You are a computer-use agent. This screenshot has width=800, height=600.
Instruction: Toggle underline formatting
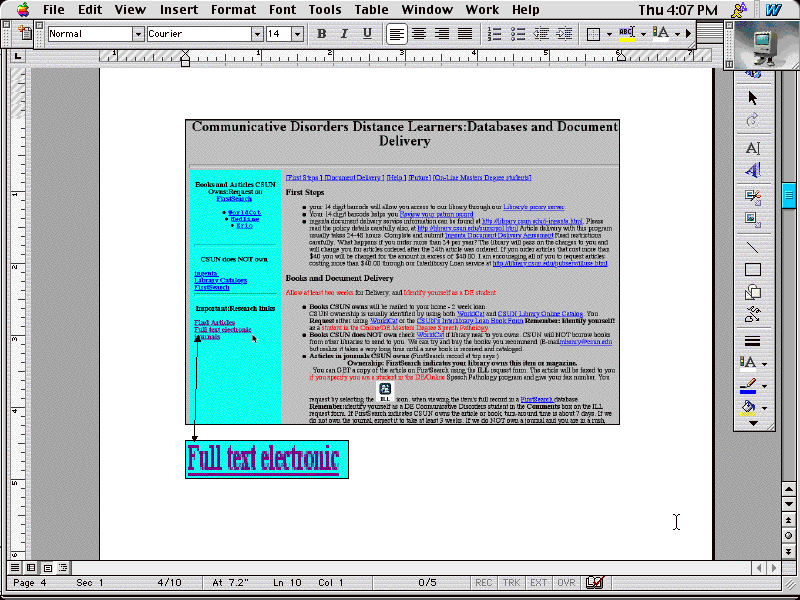click(x=366, y=34)
